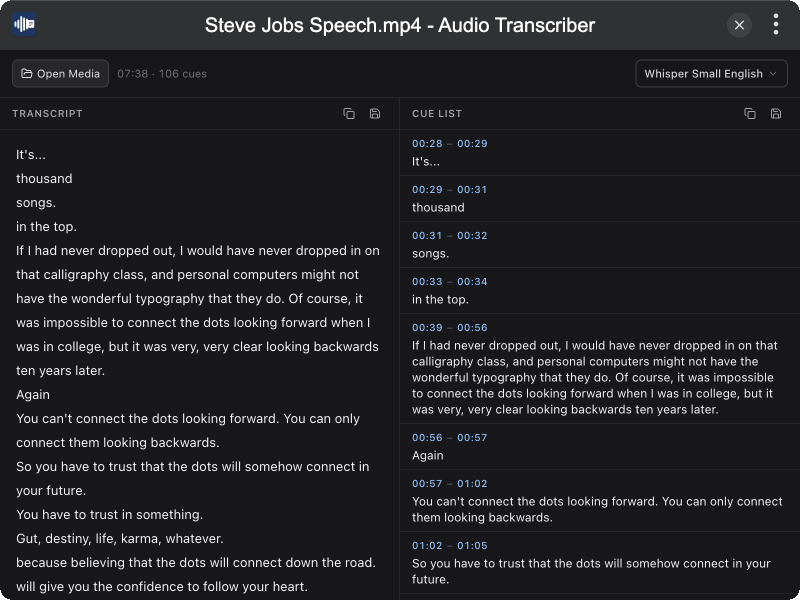Click the Open Media button
Viewport: 800px width, 600px height.
(60, 73)
